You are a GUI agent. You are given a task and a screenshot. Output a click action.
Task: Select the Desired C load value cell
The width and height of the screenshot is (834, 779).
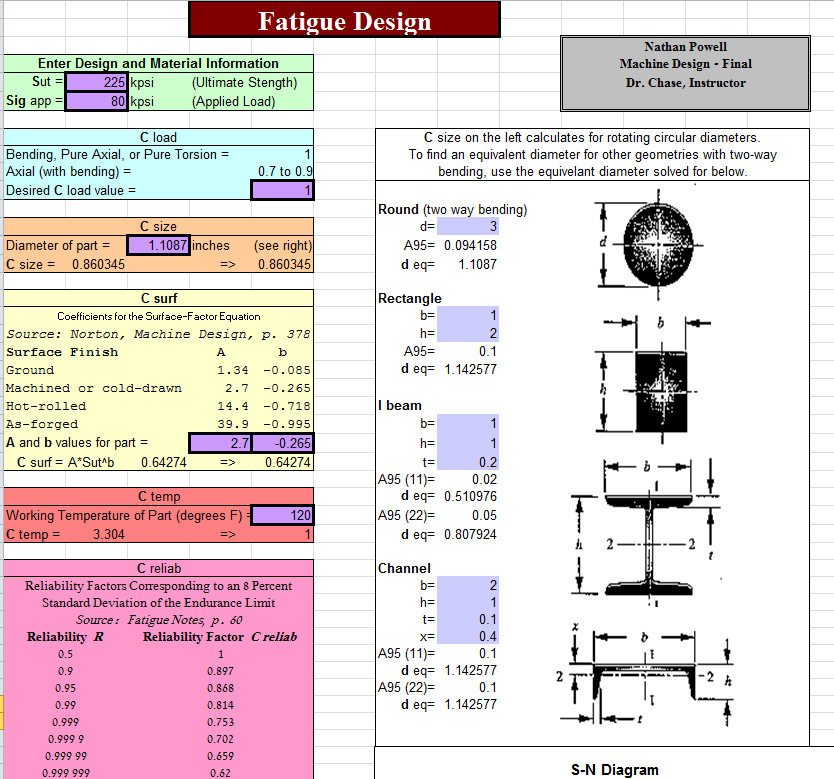pyautogui.click(x=281, y=190)
